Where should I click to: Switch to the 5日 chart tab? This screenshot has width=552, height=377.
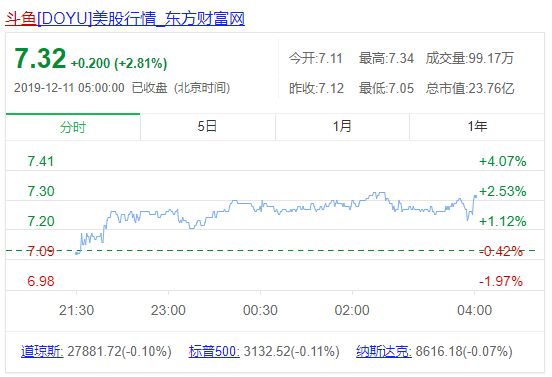click(x=207, y=126)
